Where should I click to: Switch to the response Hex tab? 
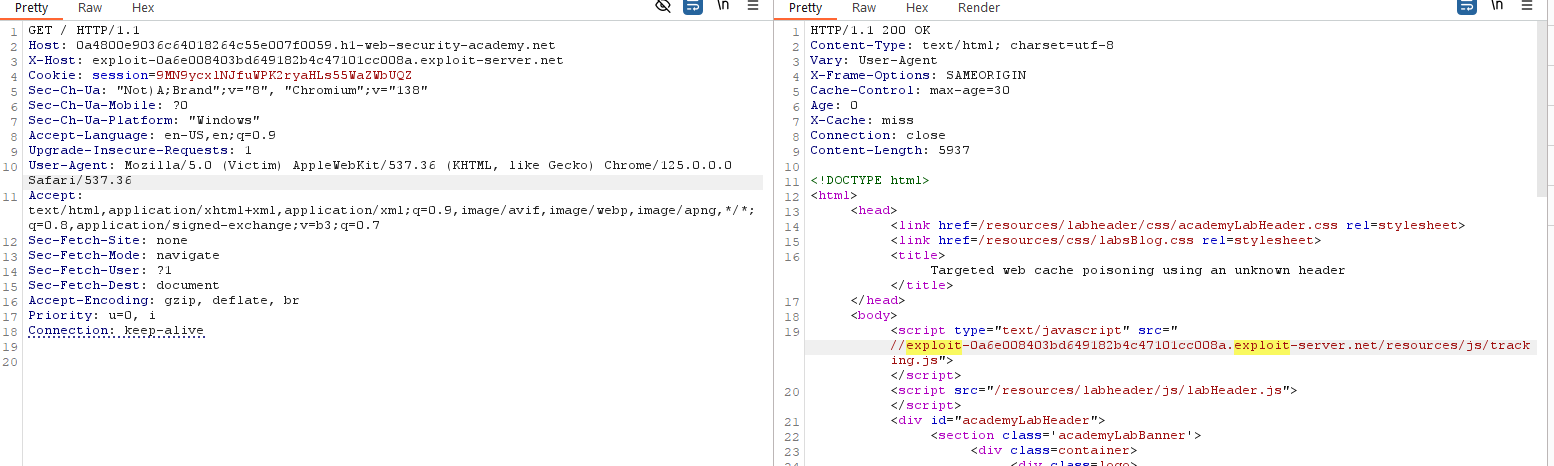pyautogui.click(x=917, y=8)
